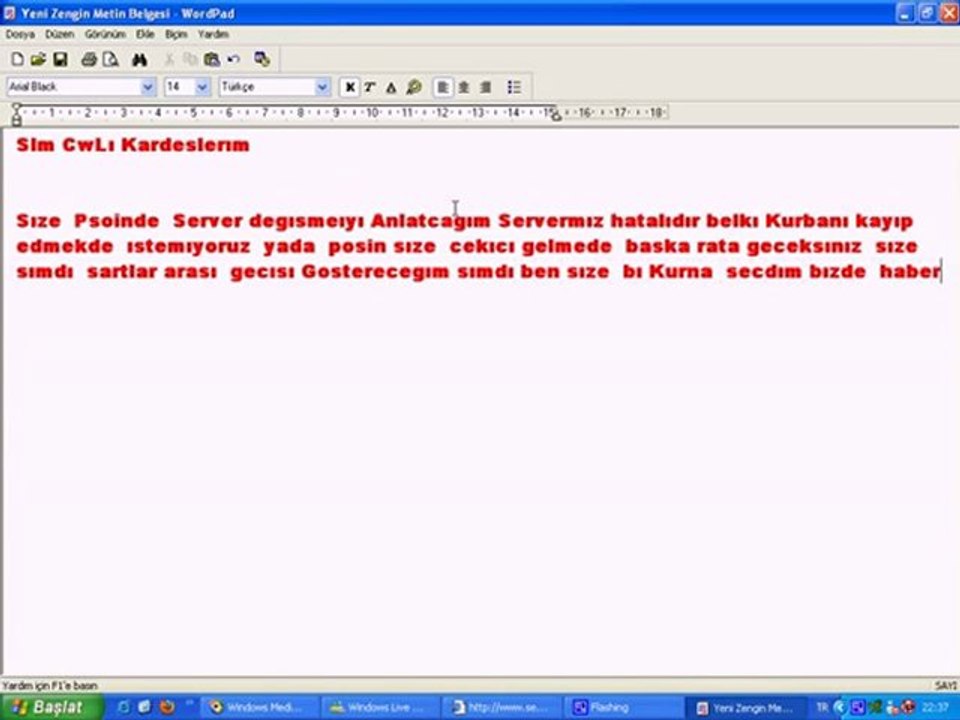This screenshot has height=720, width=960.
Task: Undo the last action with the arrow icon
Action: (233, 59)
